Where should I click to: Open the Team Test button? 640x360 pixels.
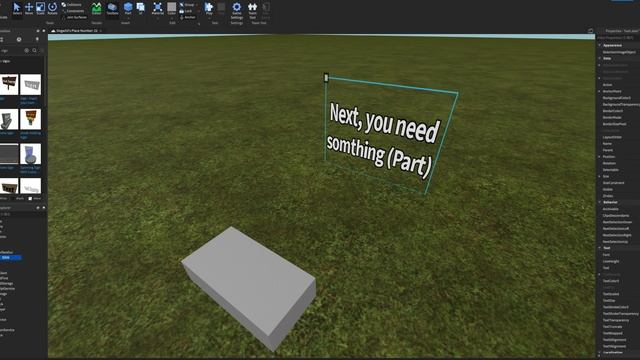click(253, 10)
